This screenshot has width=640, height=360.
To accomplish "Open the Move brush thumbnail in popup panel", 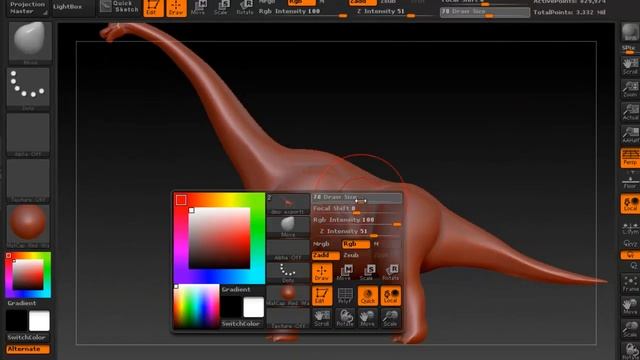I will pos(288,227).
